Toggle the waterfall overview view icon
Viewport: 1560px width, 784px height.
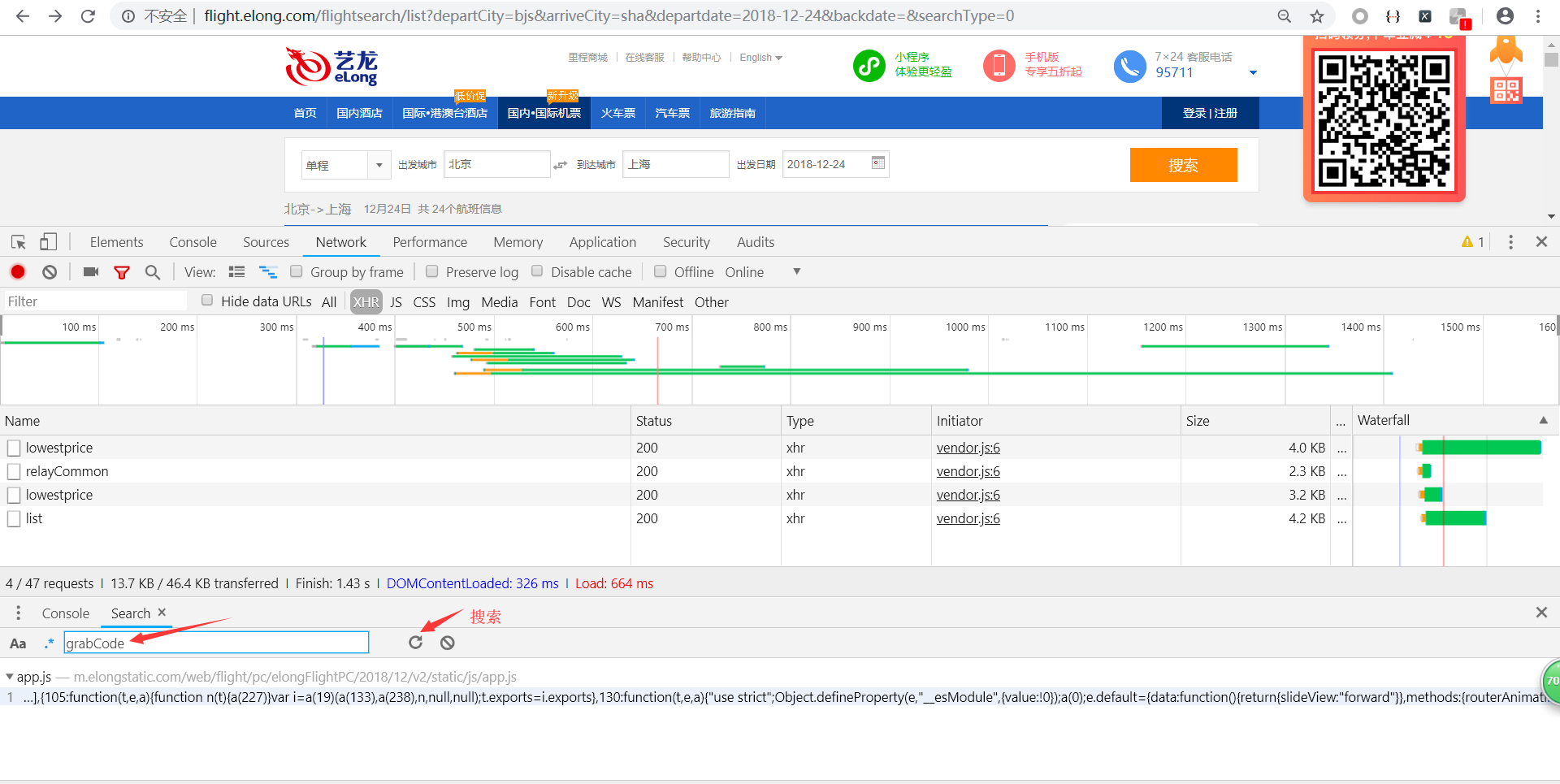(268, 272)
